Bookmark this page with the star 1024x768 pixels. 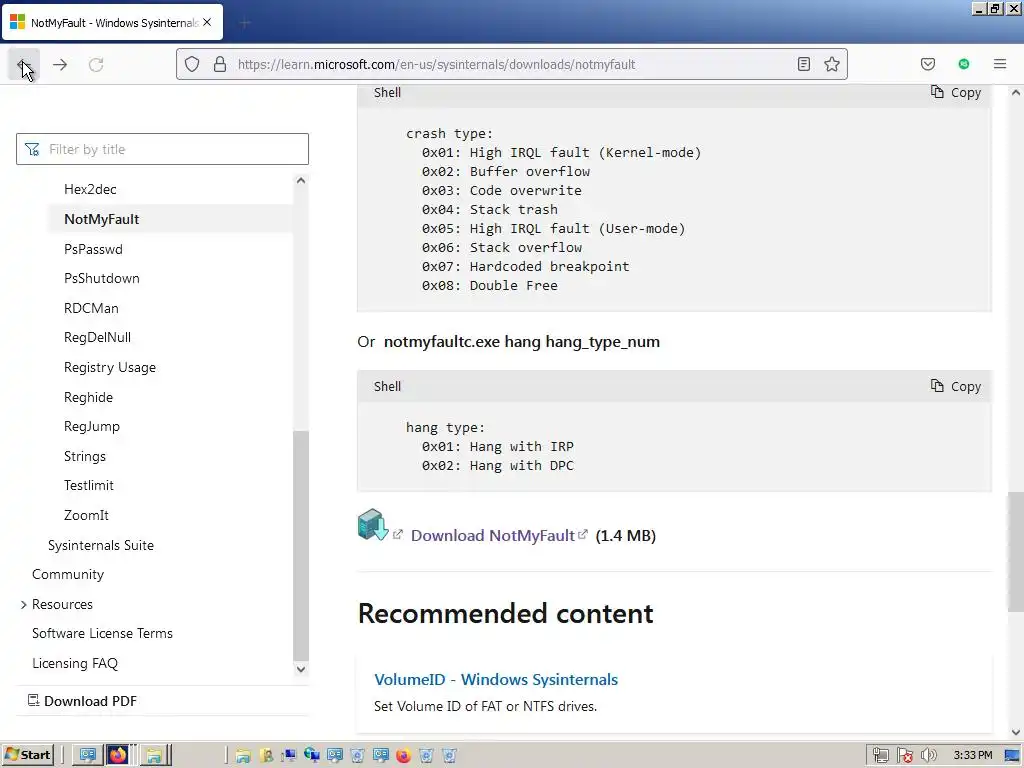click(831, 64)
